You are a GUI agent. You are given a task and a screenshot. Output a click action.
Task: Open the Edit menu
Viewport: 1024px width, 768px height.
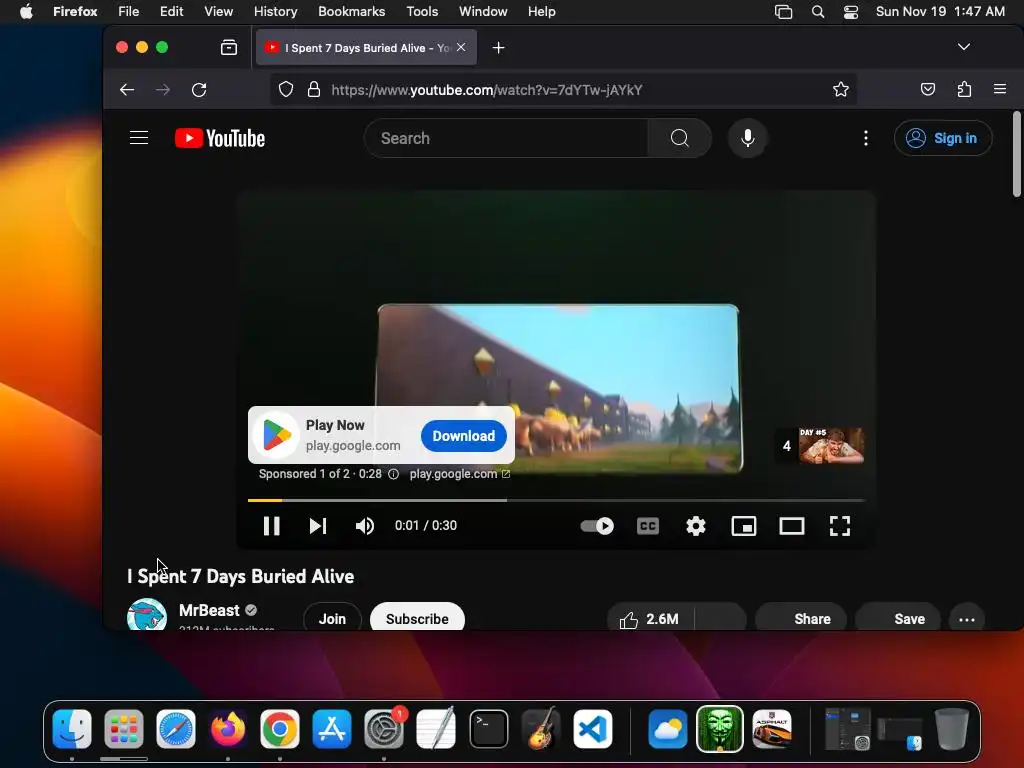point(171,12)
